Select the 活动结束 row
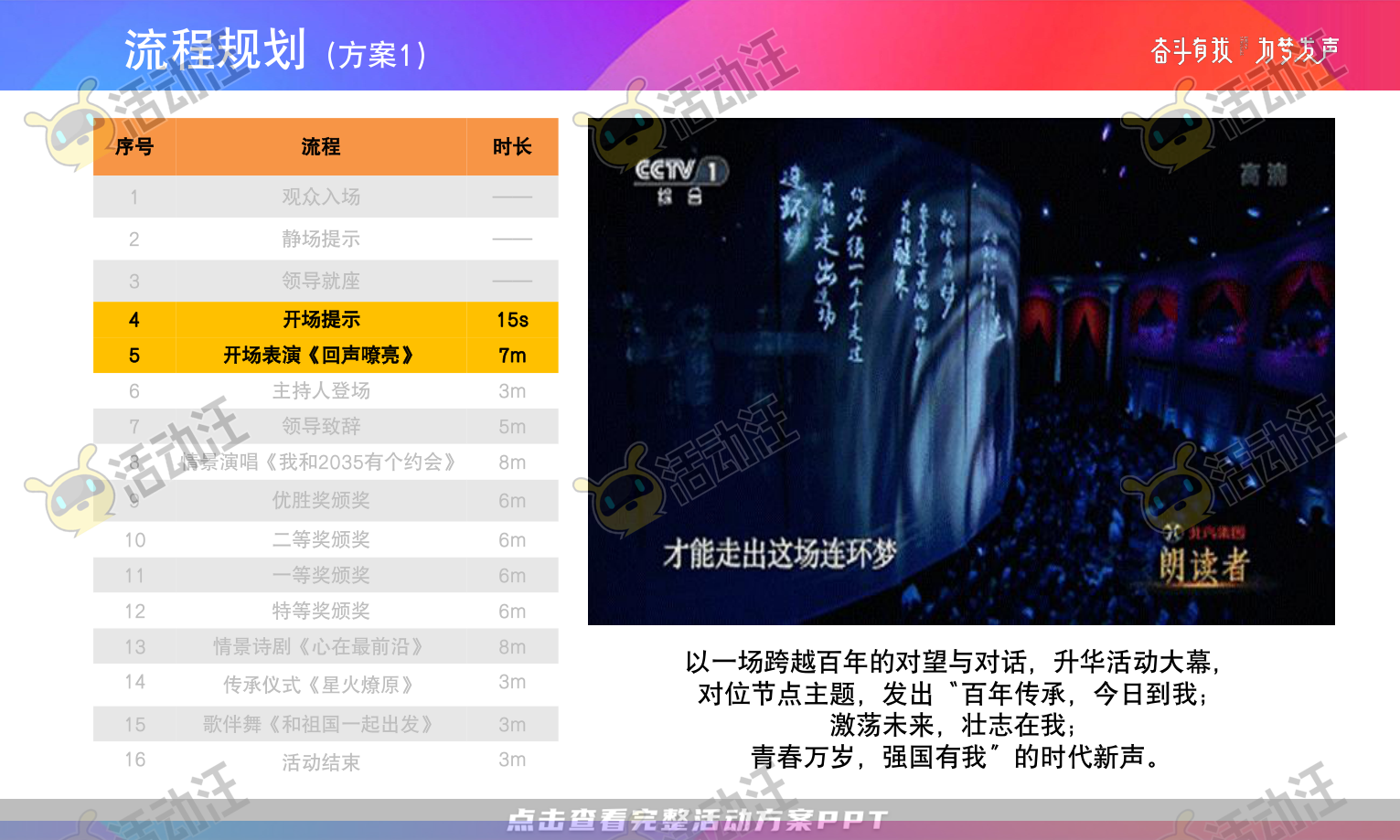Screen dimensions: 1400x840 326,761
